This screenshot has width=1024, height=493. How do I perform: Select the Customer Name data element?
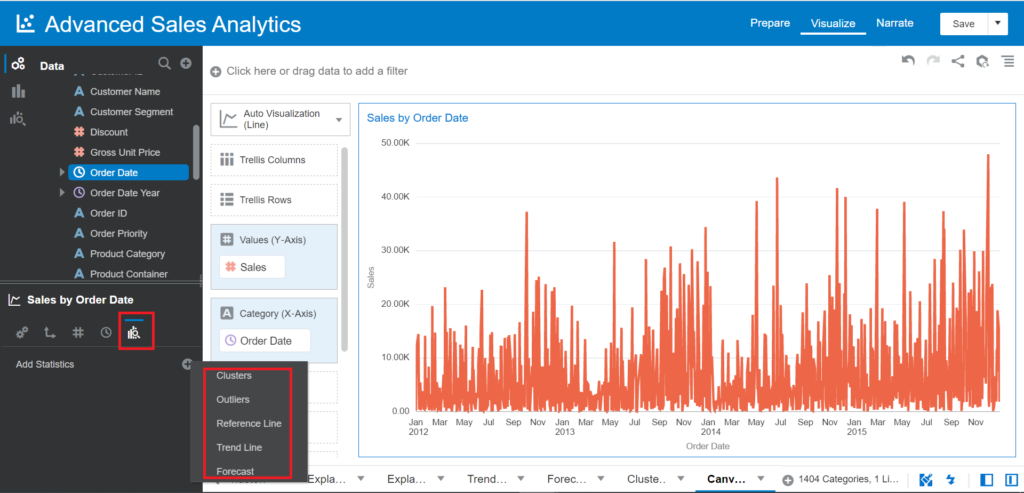coord(125,91)
